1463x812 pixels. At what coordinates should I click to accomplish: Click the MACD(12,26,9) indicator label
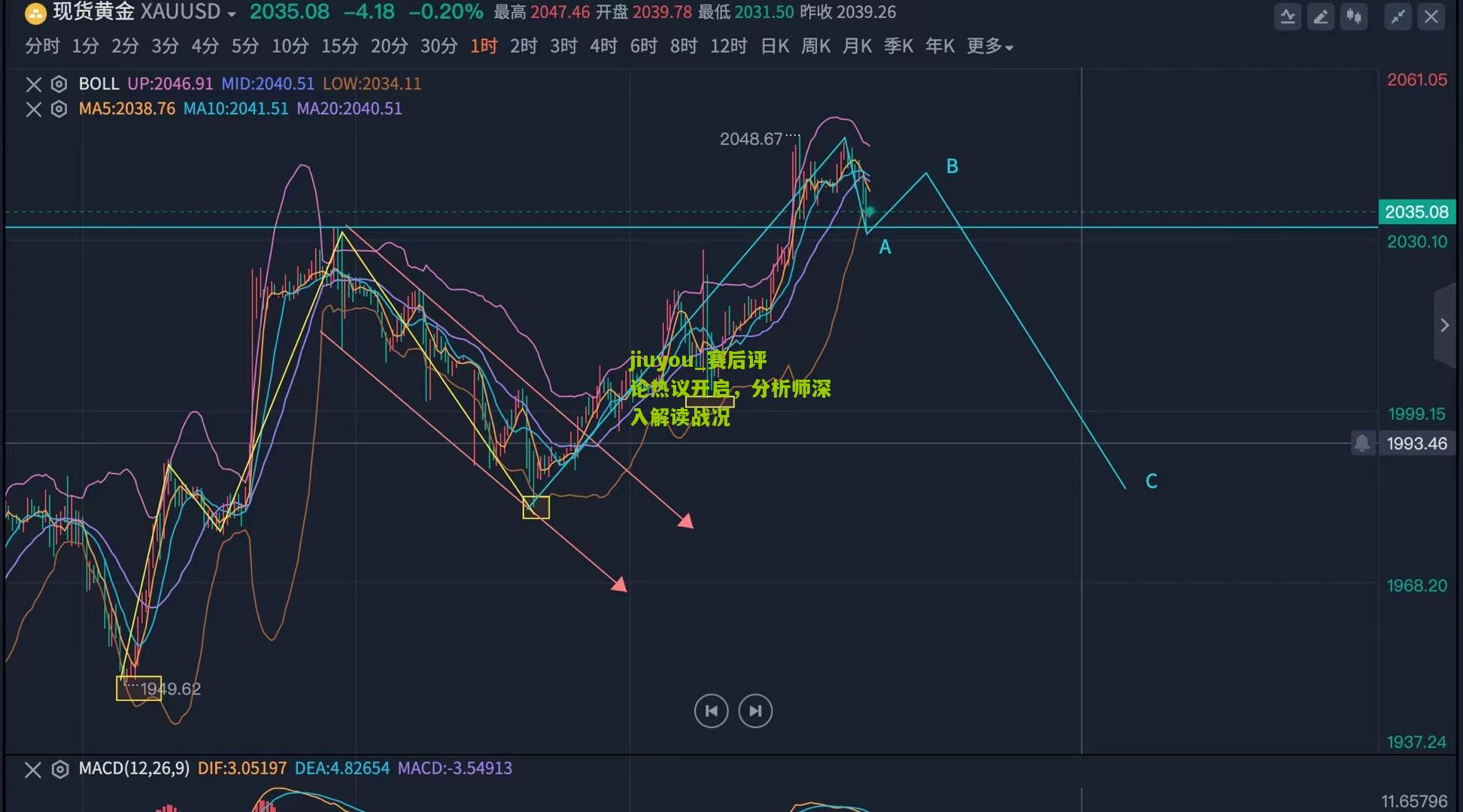(x=134, y=769)
